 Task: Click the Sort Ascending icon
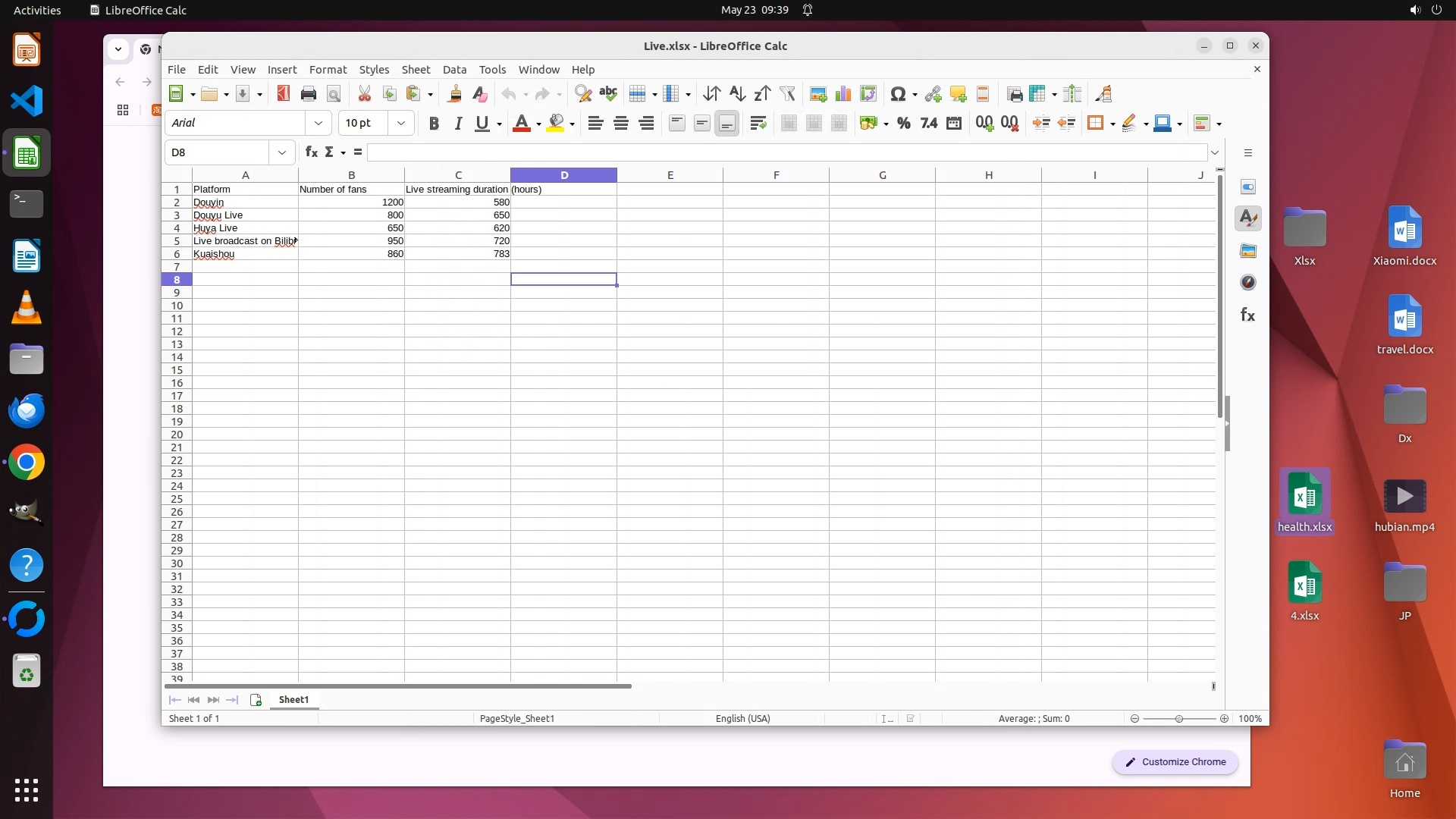point(736,94)
